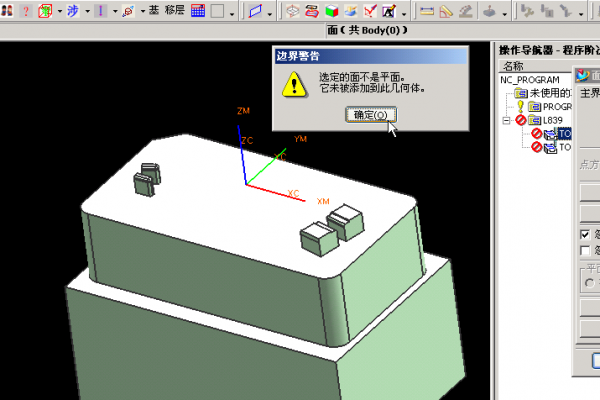Click the red checkmark verify toolpath icon

point(370,11)
